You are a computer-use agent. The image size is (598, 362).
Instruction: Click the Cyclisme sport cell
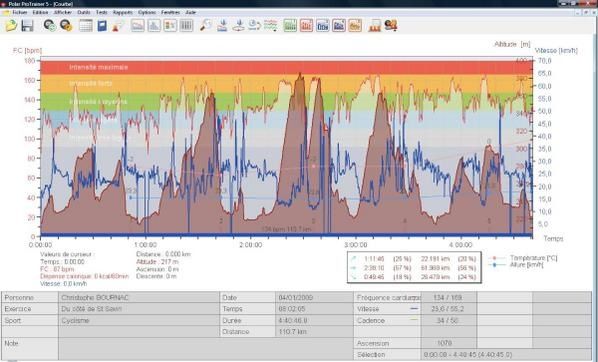coord(139,320)
